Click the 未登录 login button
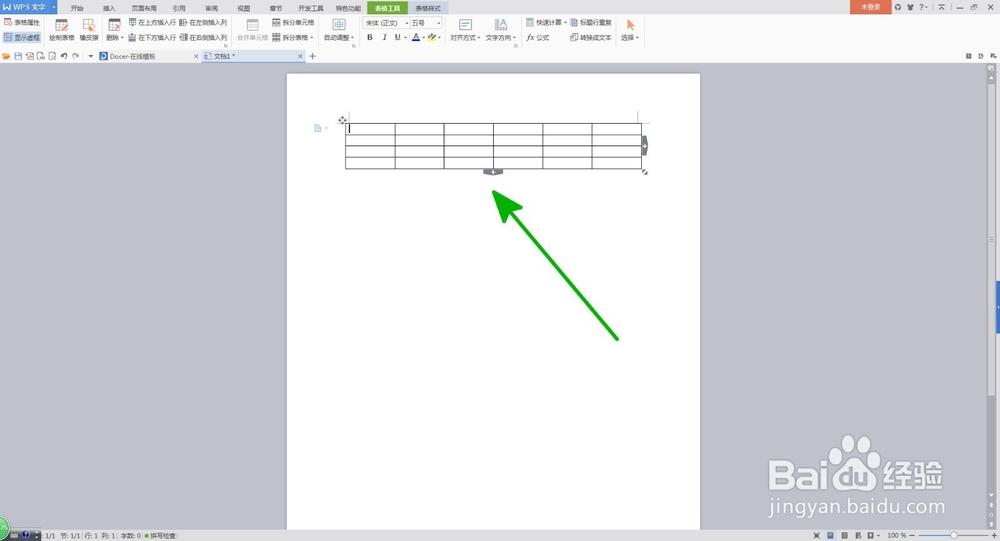Image resolution: width=1000 pixels, height=541 pixels. (x=871, y=7)
